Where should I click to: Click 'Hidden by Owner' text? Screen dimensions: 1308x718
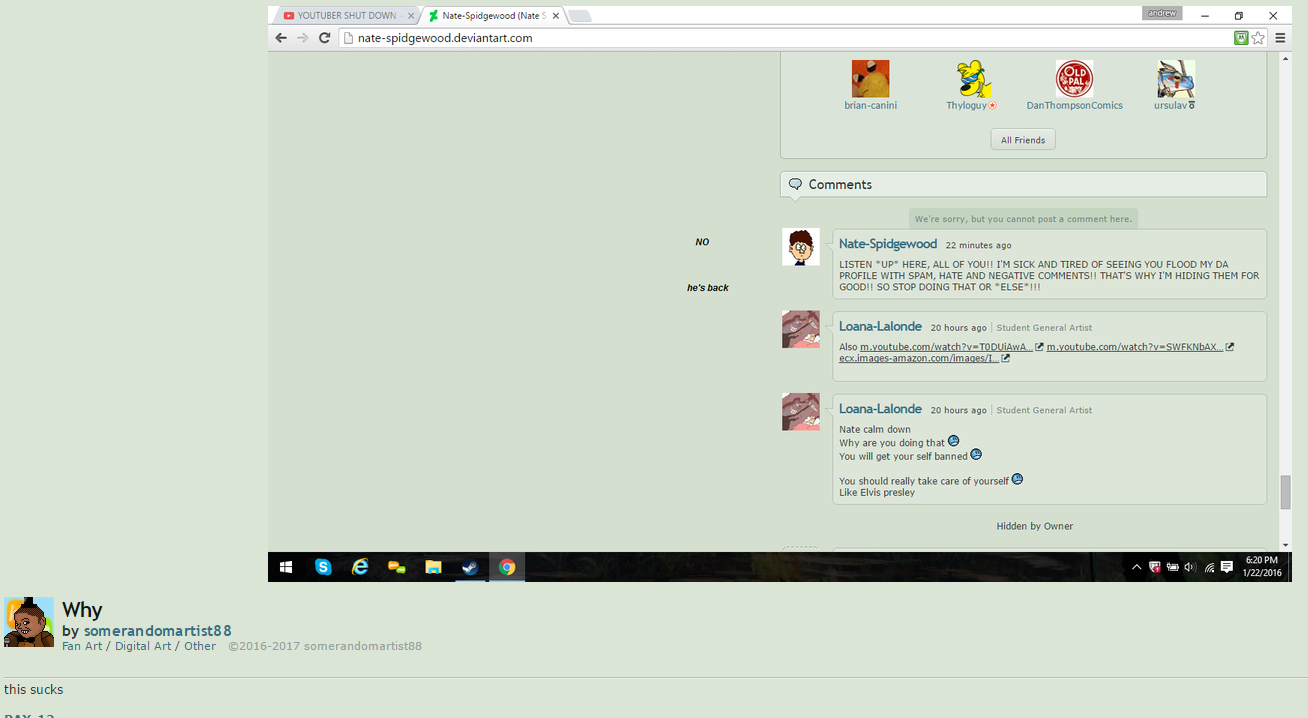(x=1035, y=526)
